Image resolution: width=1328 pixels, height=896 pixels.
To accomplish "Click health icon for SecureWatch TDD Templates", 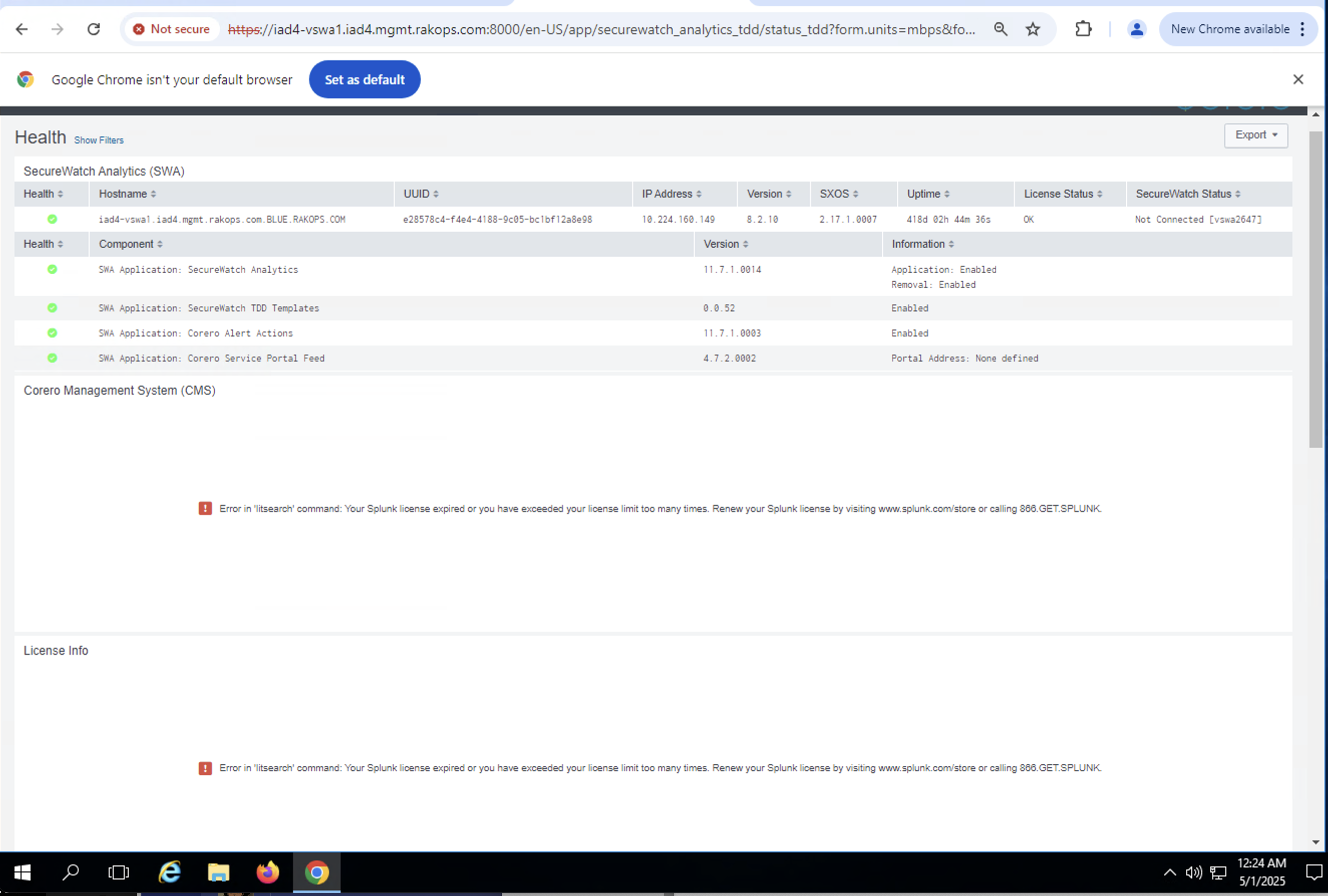I will (x=52, y=308).
